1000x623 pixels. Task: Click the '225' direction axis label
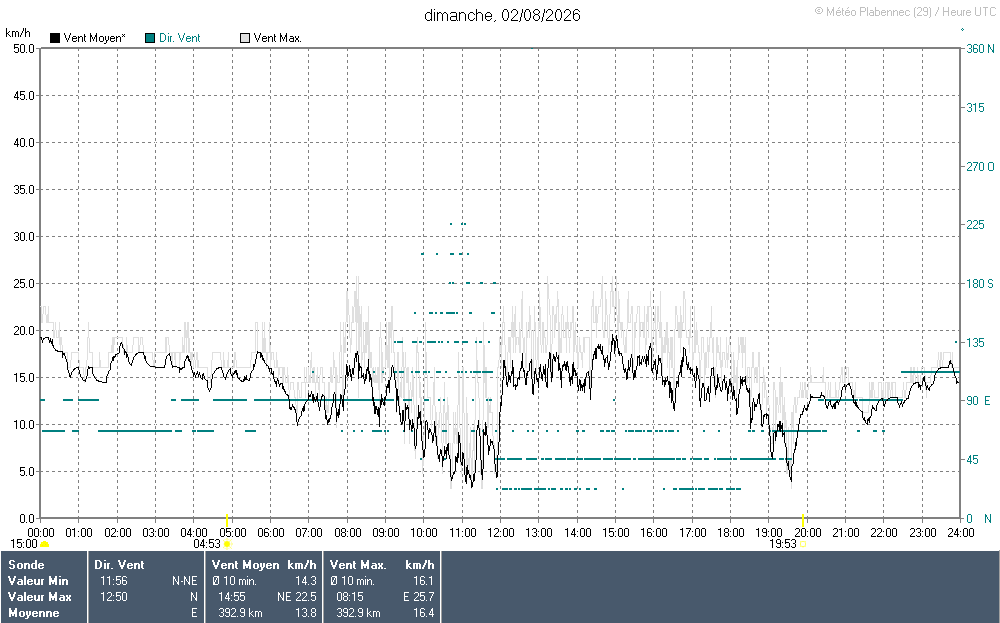click(x=975, y=225)
